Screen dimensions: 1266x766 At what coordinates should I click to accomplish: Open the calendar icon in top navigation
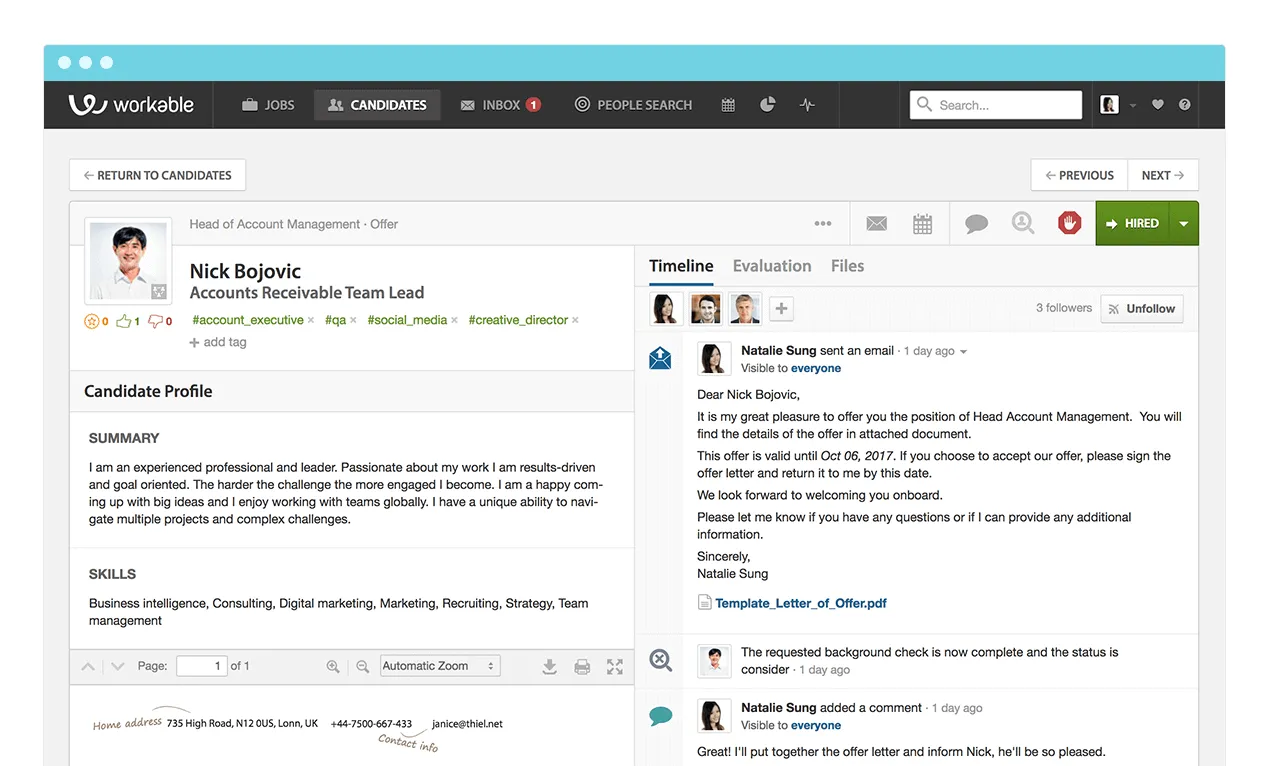(728, 105)
